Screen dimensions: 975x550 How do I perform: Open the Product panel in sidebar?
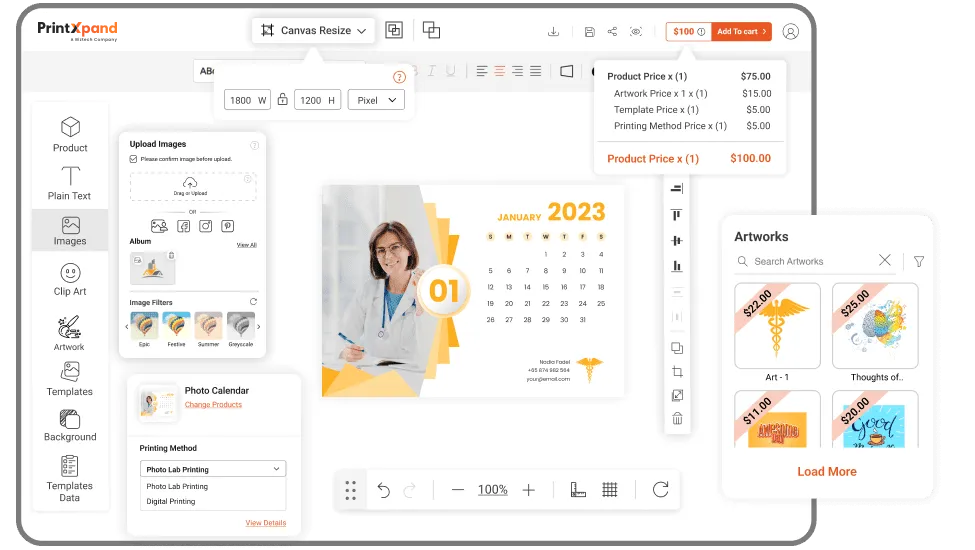click(70, 134)
